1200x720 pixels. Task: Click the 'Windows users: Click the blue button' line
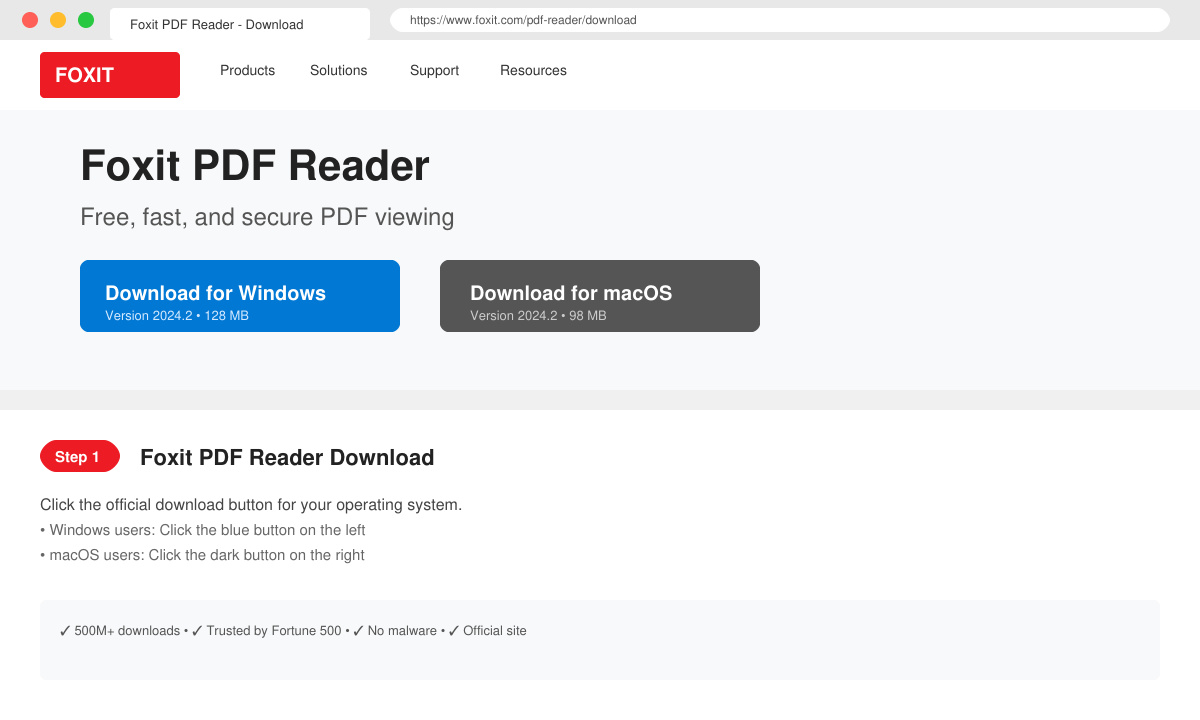203,530
